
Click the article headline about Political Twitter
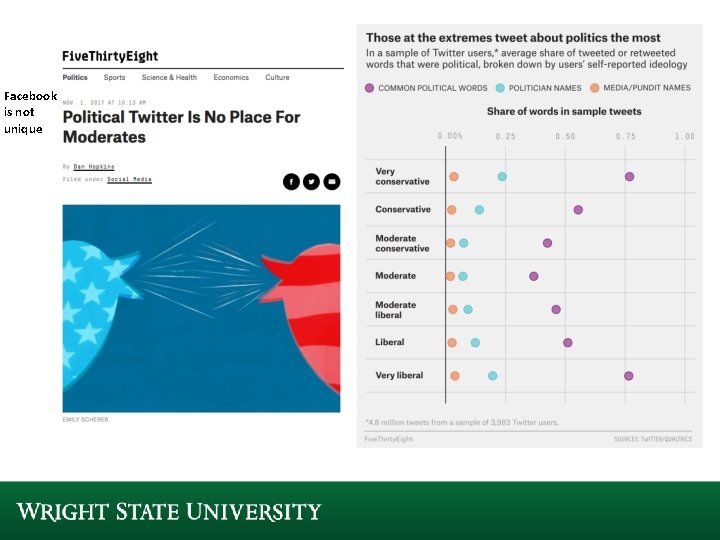tap(181, 126)
